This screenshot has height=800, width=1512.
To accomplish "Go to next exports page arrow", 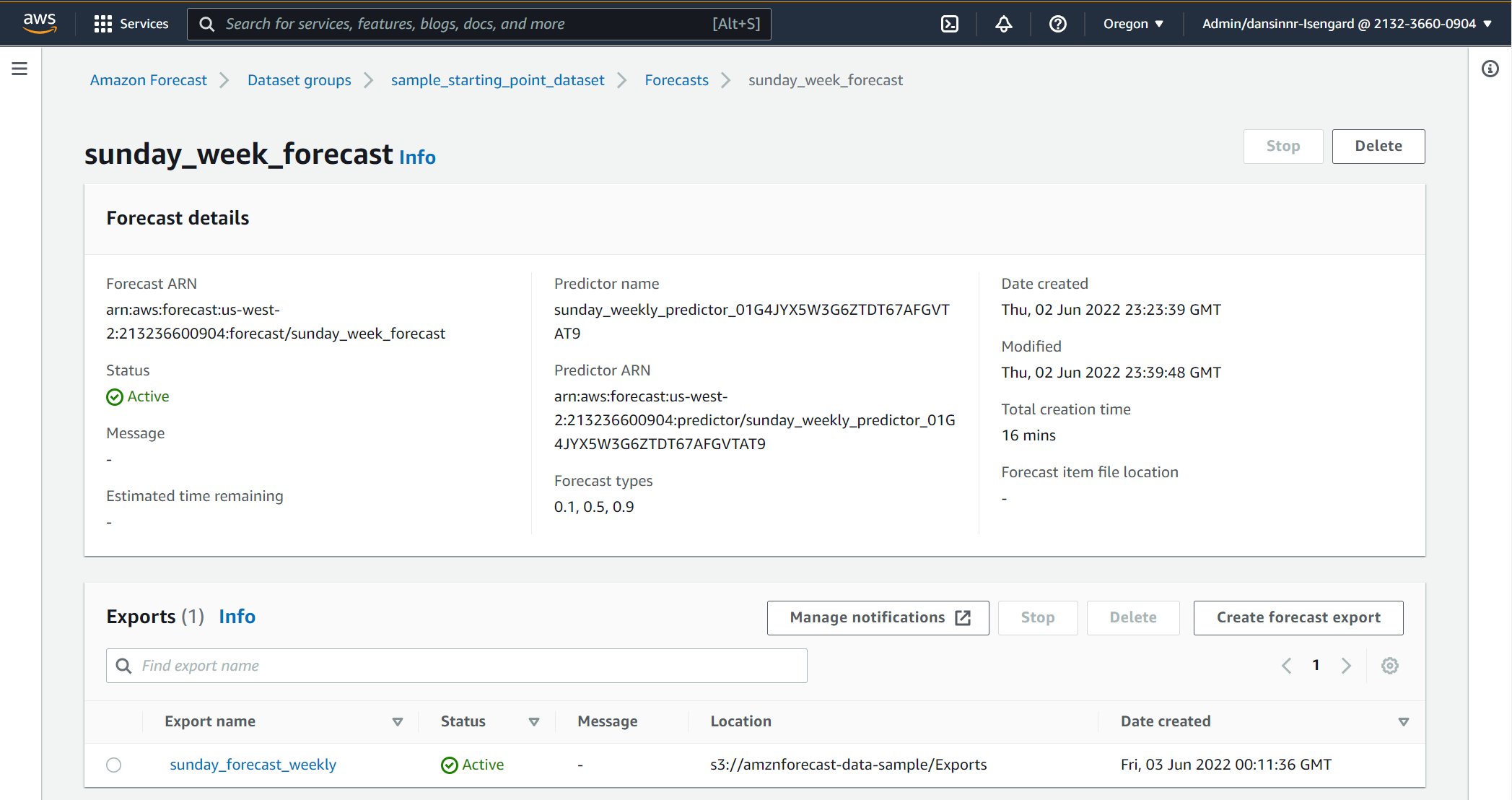I will (1346, 666).
